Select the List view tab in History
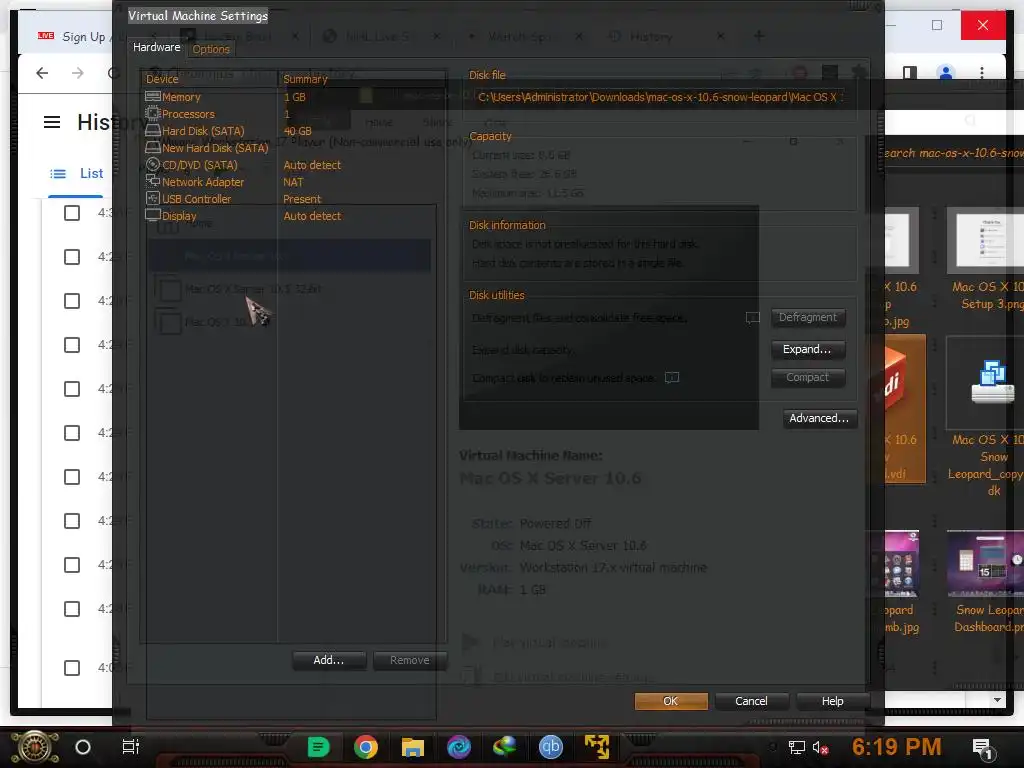1024x768 pixels. [76, 174]
